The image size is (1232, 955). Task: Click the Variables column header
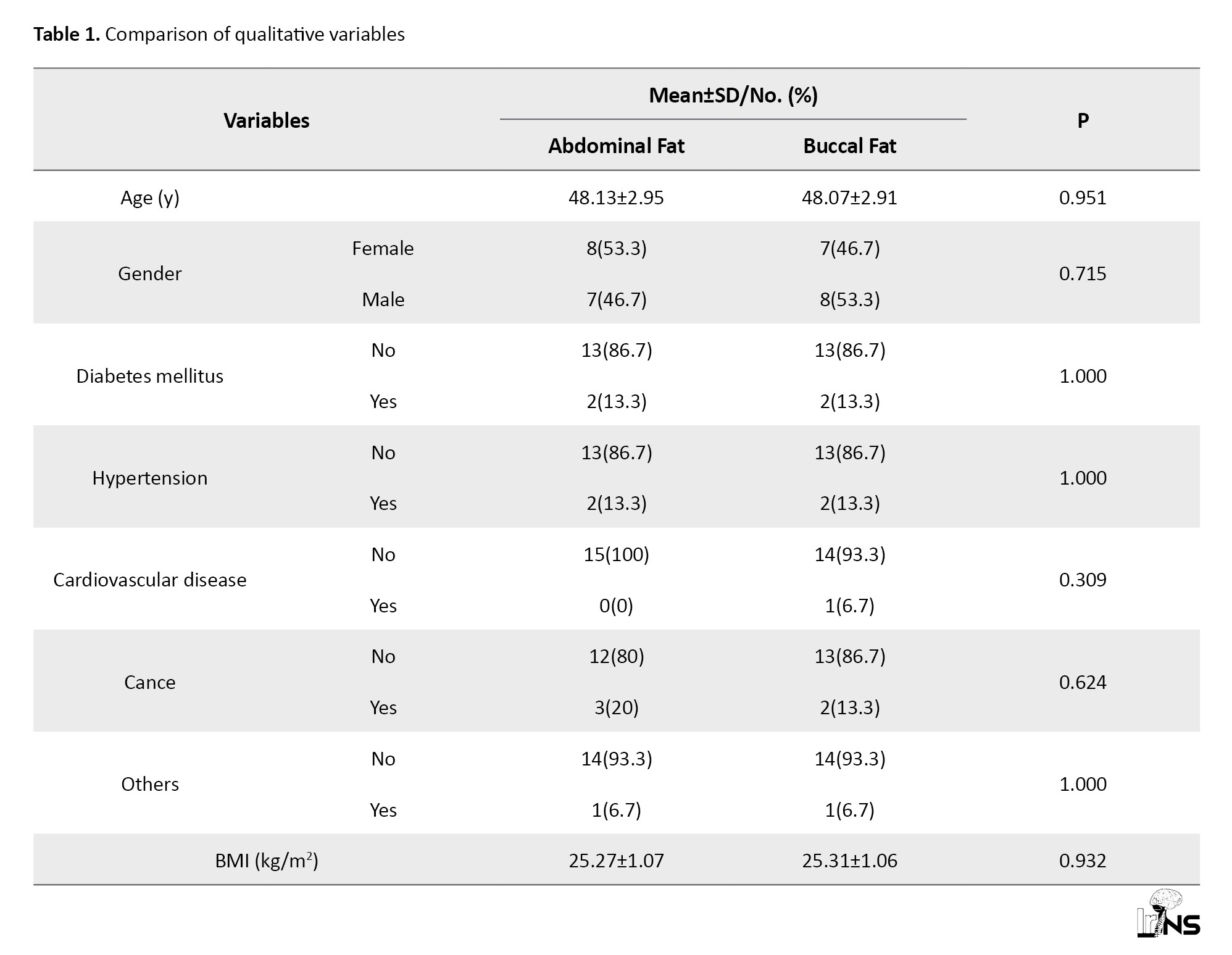[x=267, y=120]
